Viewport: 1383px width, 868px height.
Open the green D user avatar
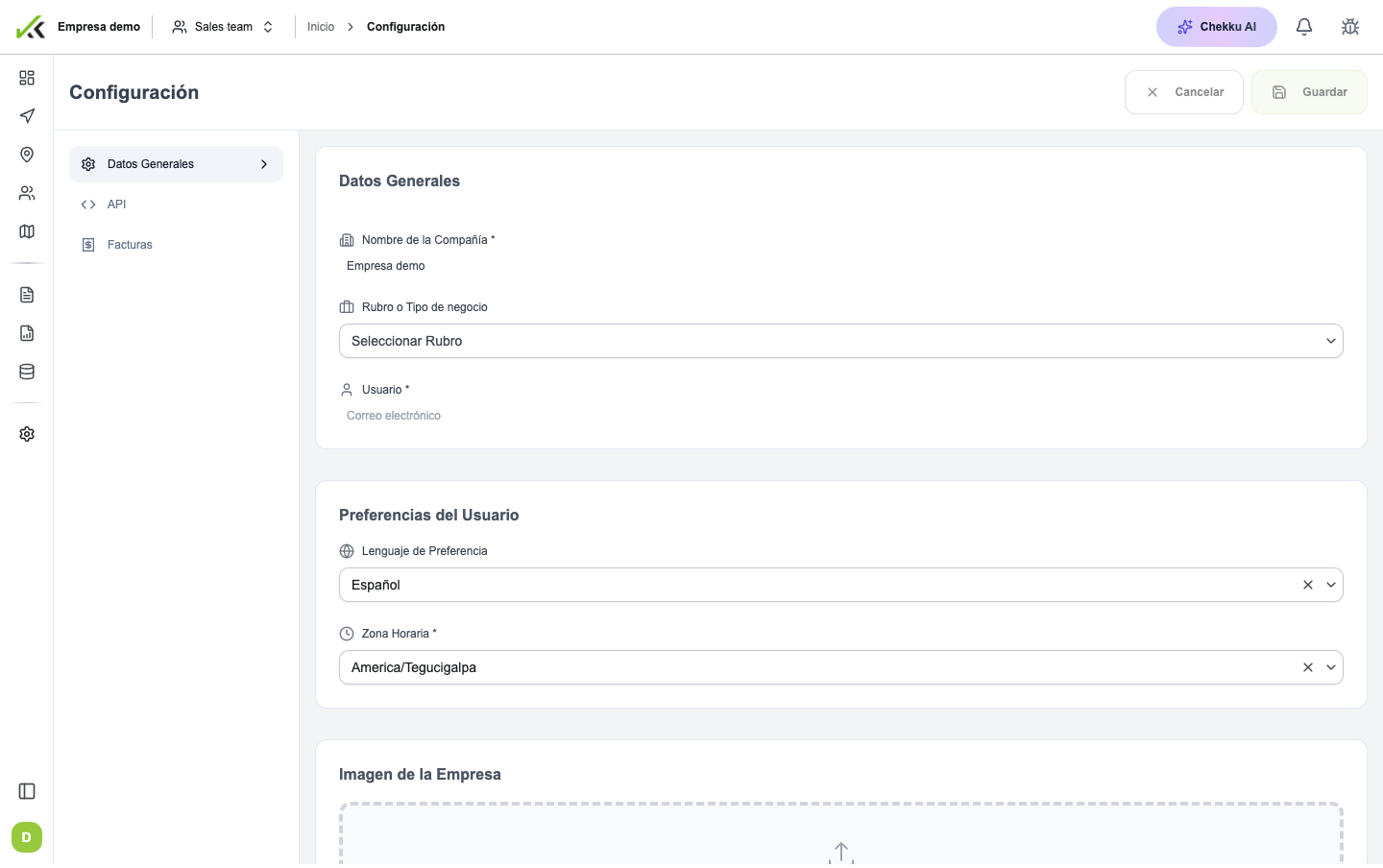pyautogui.click(x=27, y=837)
